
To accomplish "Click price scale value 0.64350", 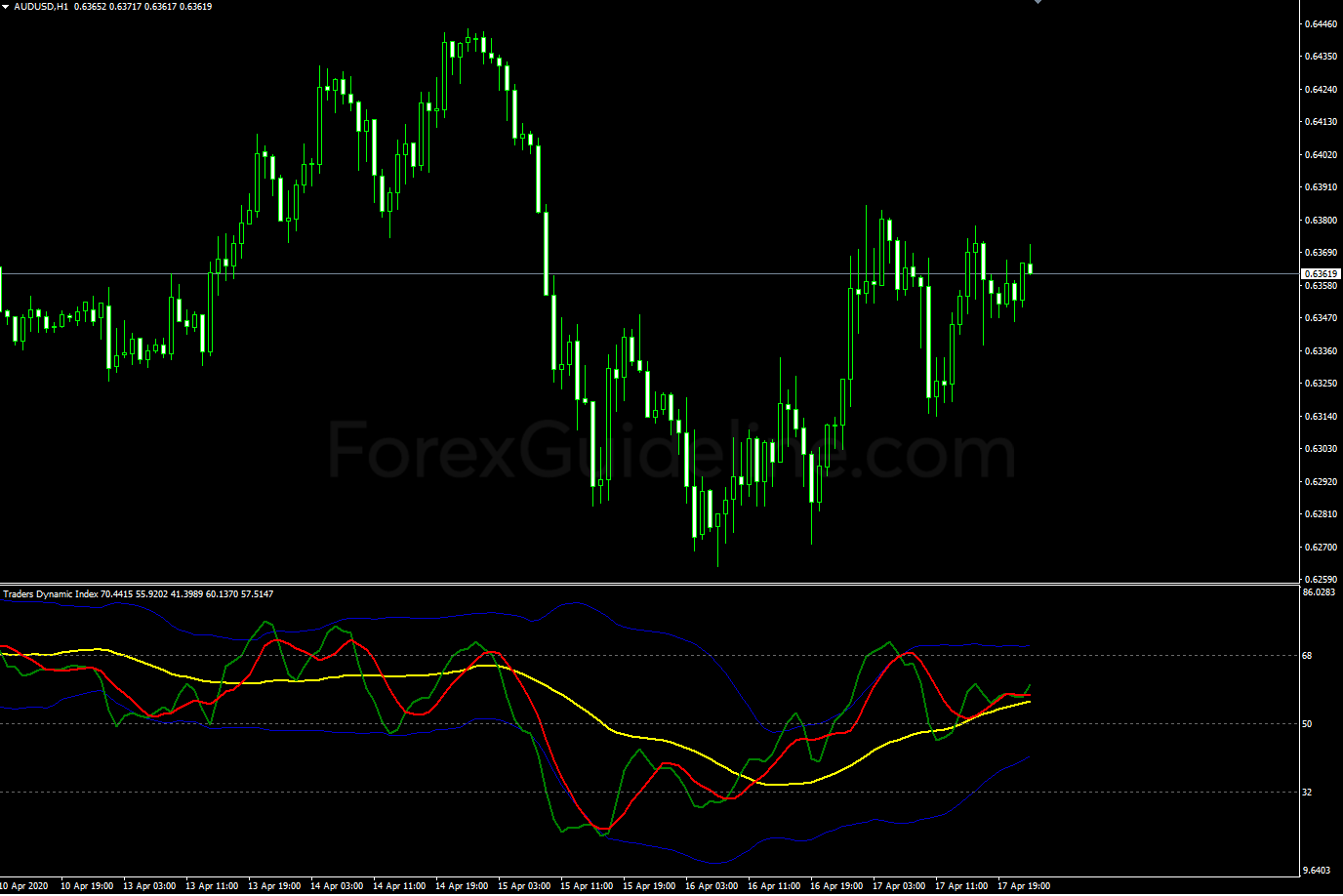I will (1322, 57).
